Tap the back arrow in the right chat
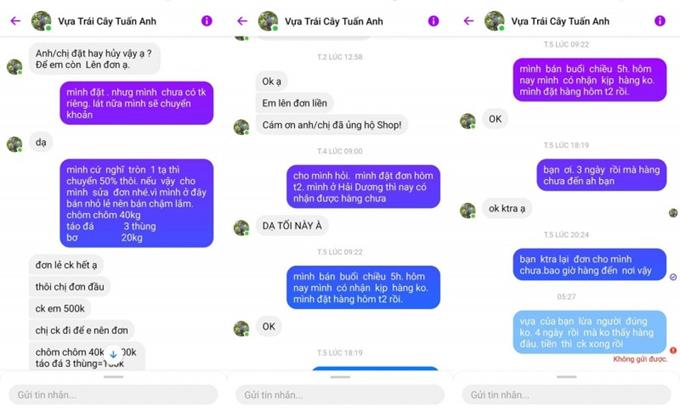 pyautogui.click(x=468, y=21)
